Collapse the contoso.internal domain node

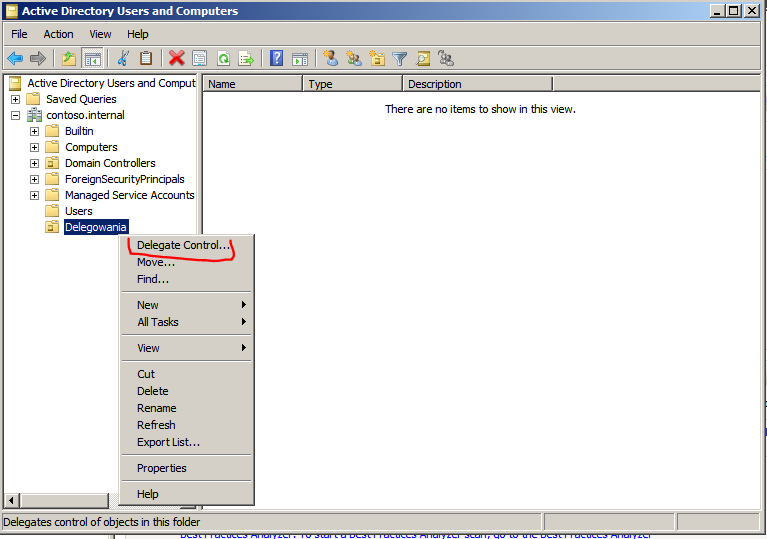pos(16,115)
